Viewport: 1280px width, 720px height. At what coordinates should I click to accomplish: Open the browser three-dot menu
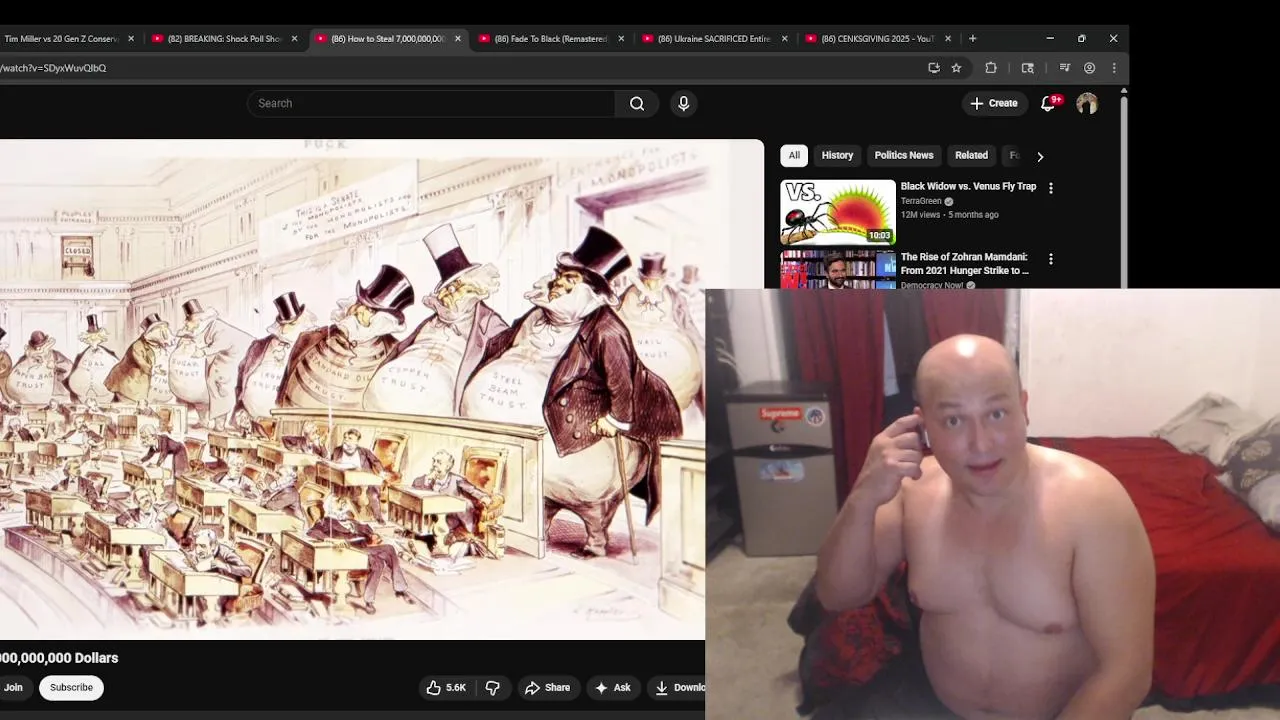click(x=1114, y=68)
